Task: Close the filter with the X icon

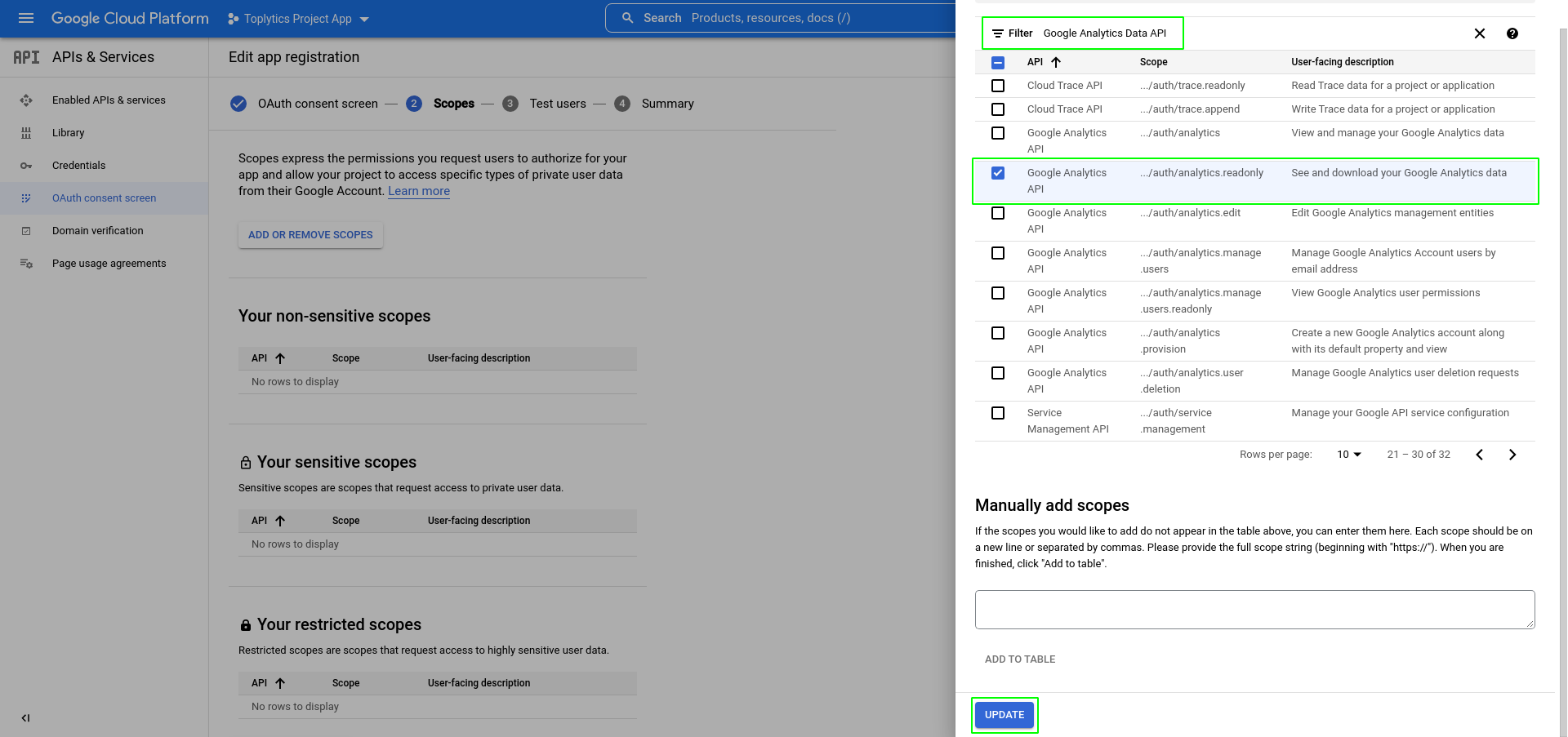Action: pos(1480,33)
